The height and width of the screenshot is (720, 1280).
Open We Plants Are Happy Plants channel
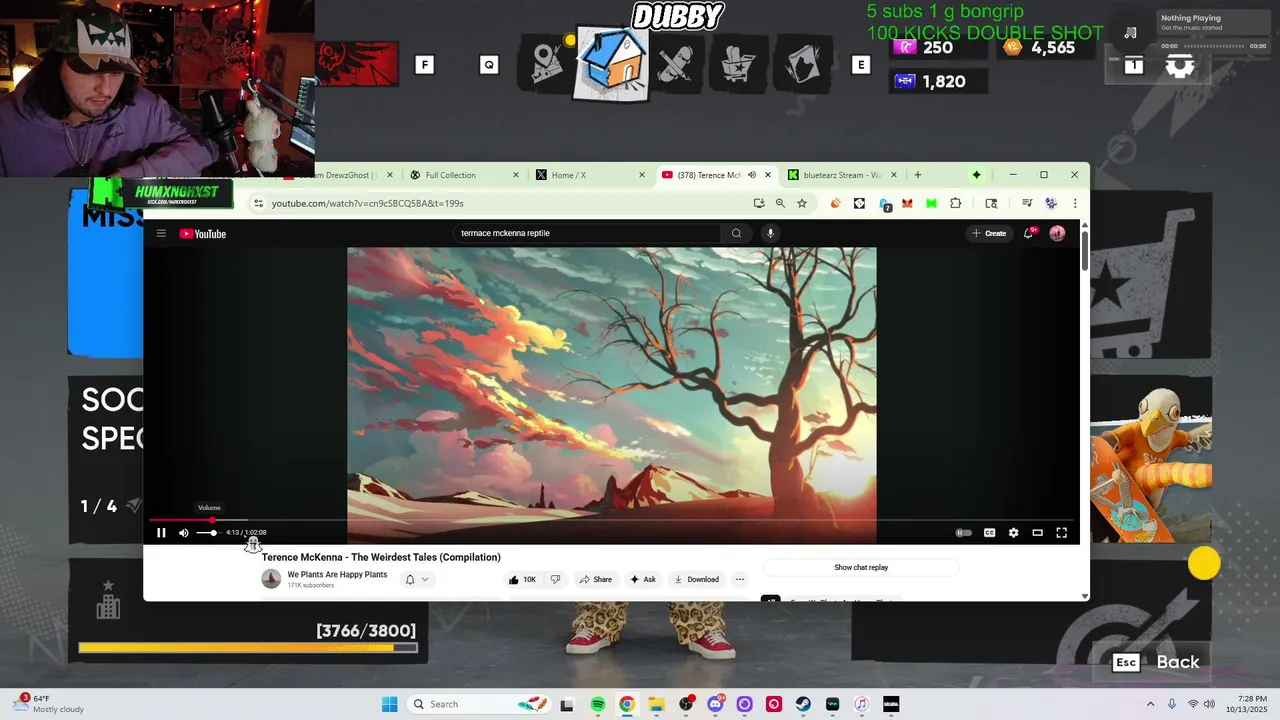(337, 575)
